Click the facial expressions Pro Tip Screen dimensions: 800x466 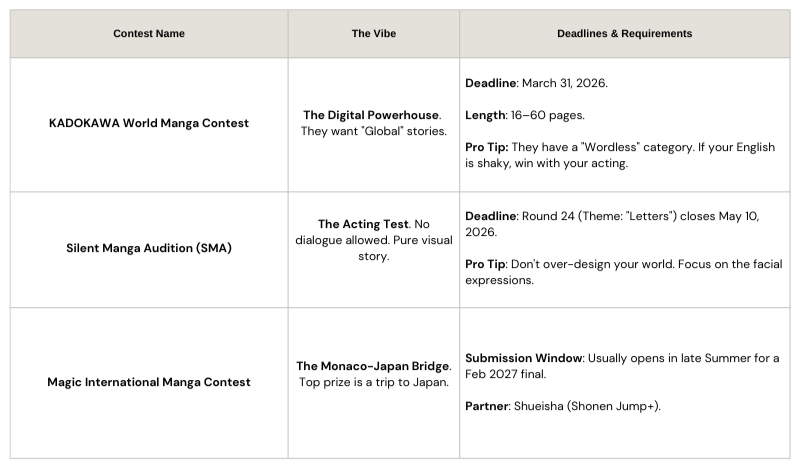tap(623, 272)
